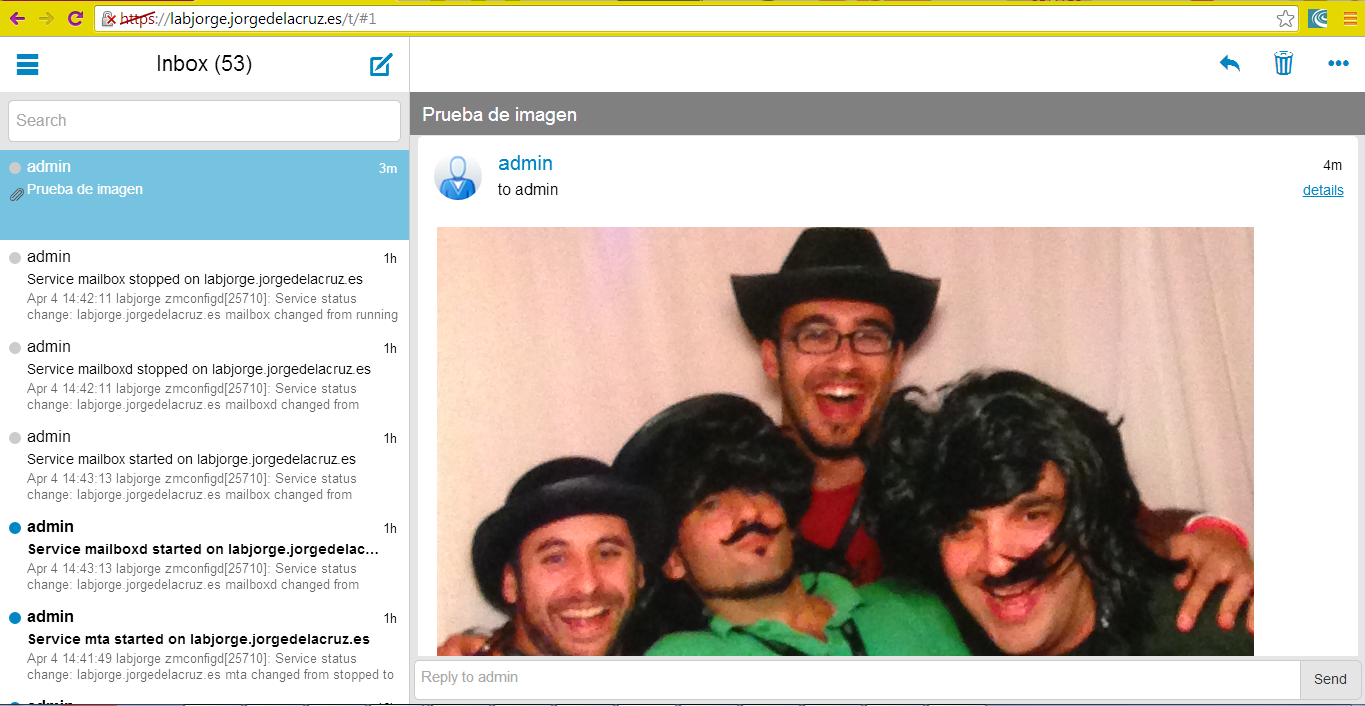The image size is (1365, 706).
Task: Open Service mailbox started message
Action: (x=204, y=465)
